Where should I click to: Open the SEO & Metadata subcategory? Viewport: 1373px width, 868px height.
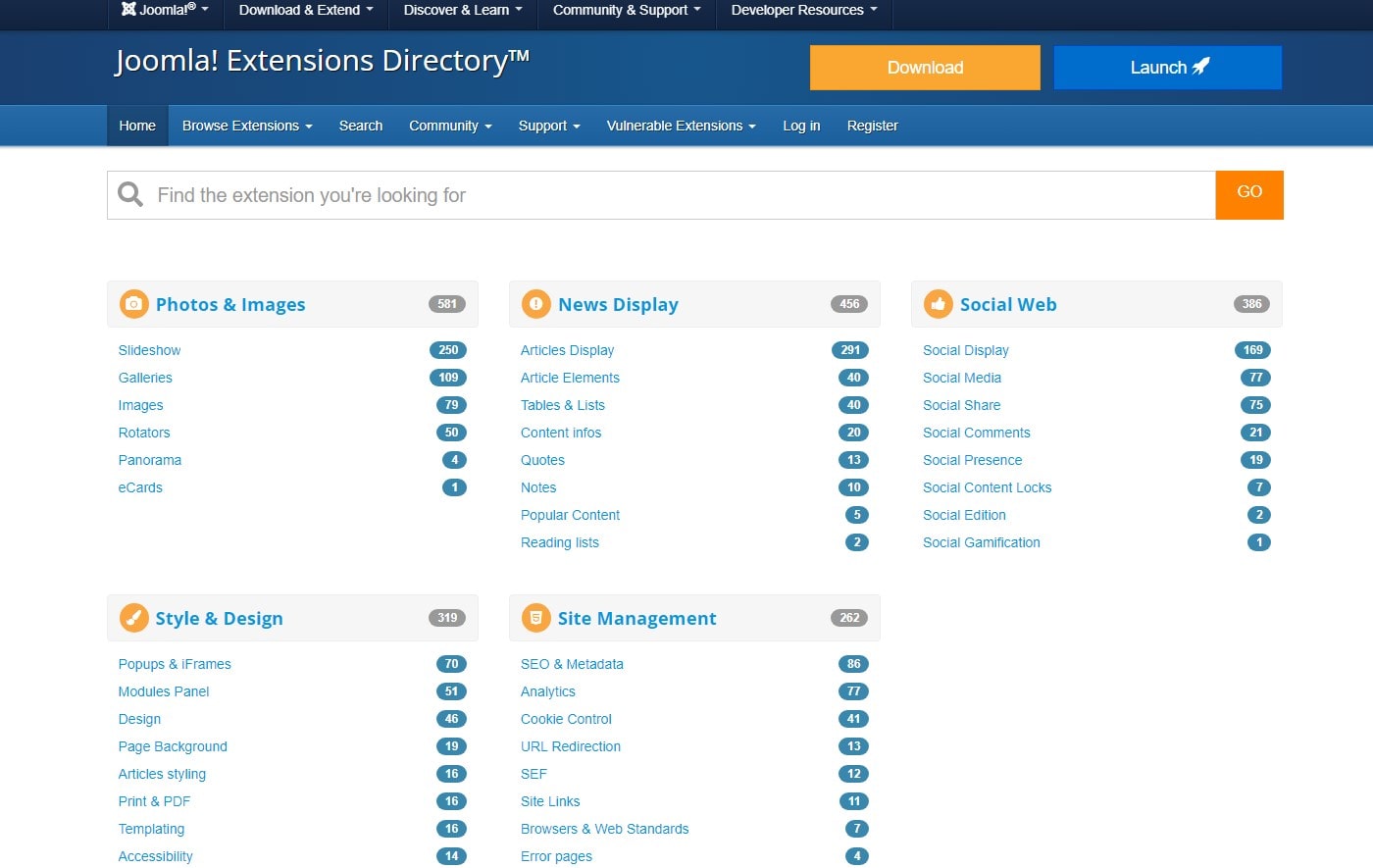[572, 664]
